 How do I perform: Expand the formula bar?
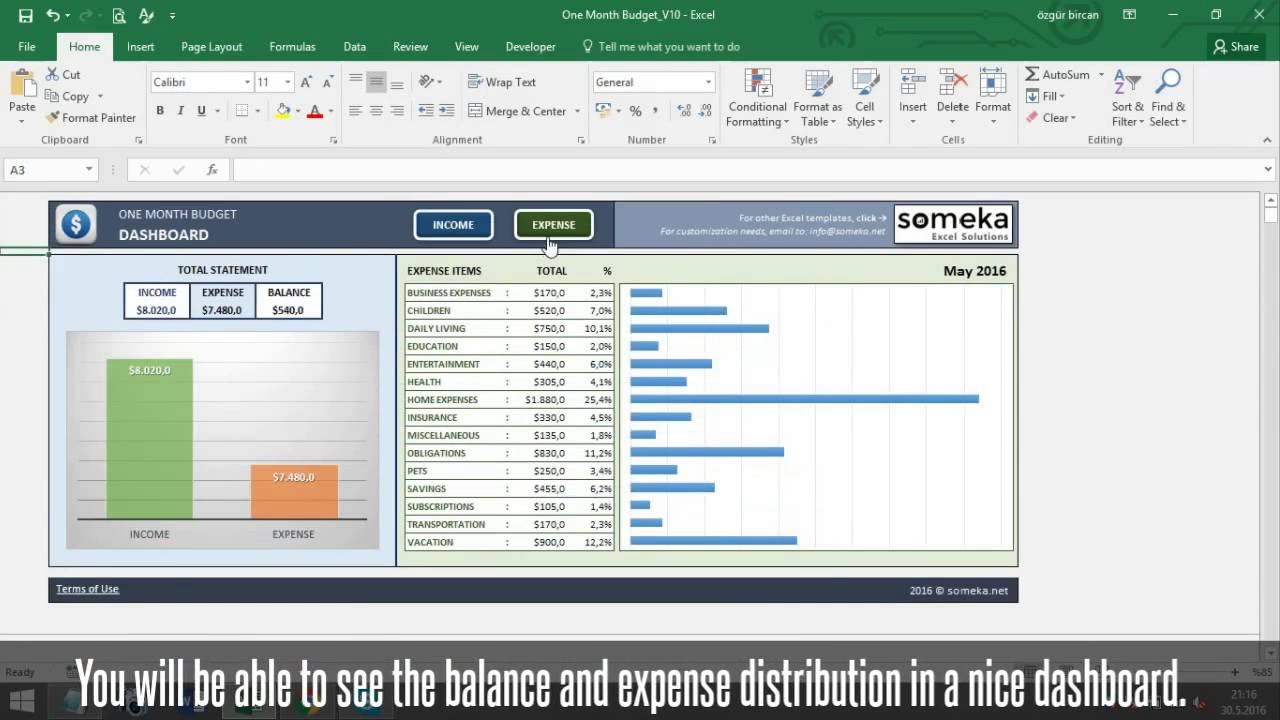pos(1268,170)
